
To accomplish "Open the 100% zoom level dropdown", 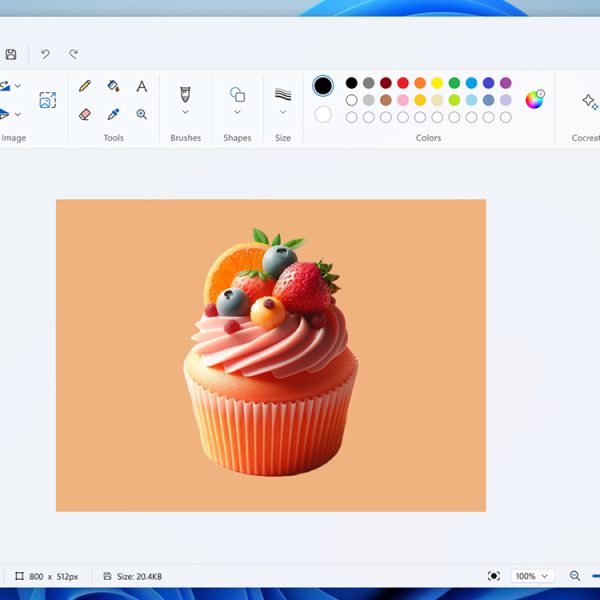I will pyautogui.click(x=532, y=576).
